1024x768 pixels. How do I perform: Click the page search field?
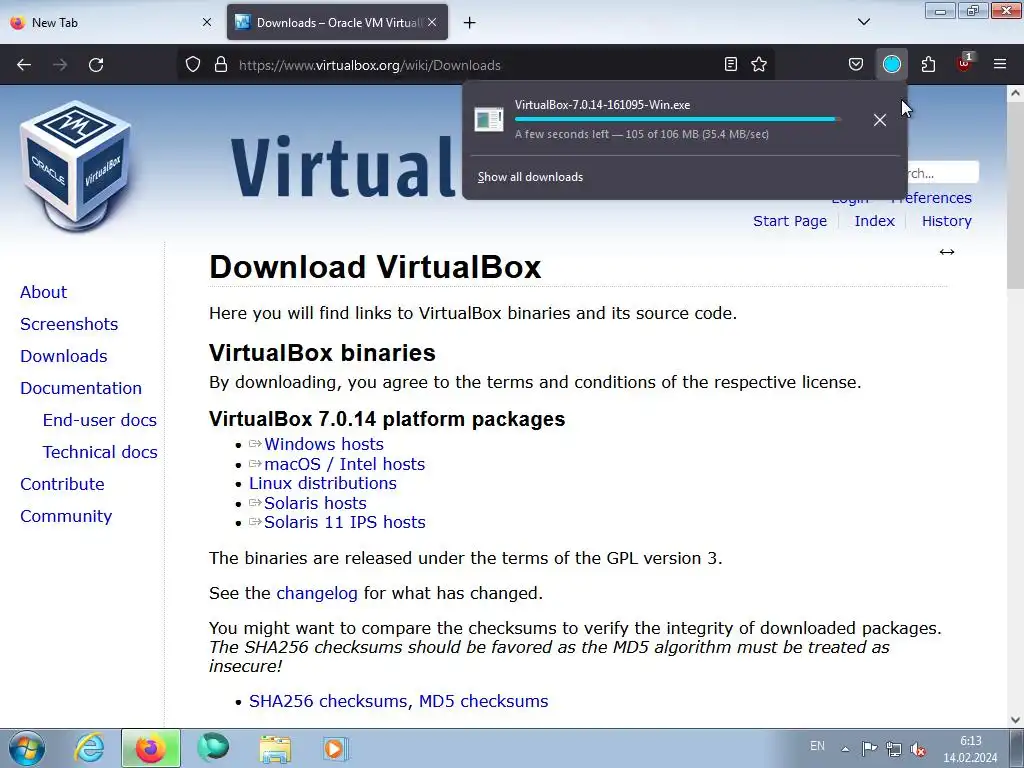[x=942, y=173]
